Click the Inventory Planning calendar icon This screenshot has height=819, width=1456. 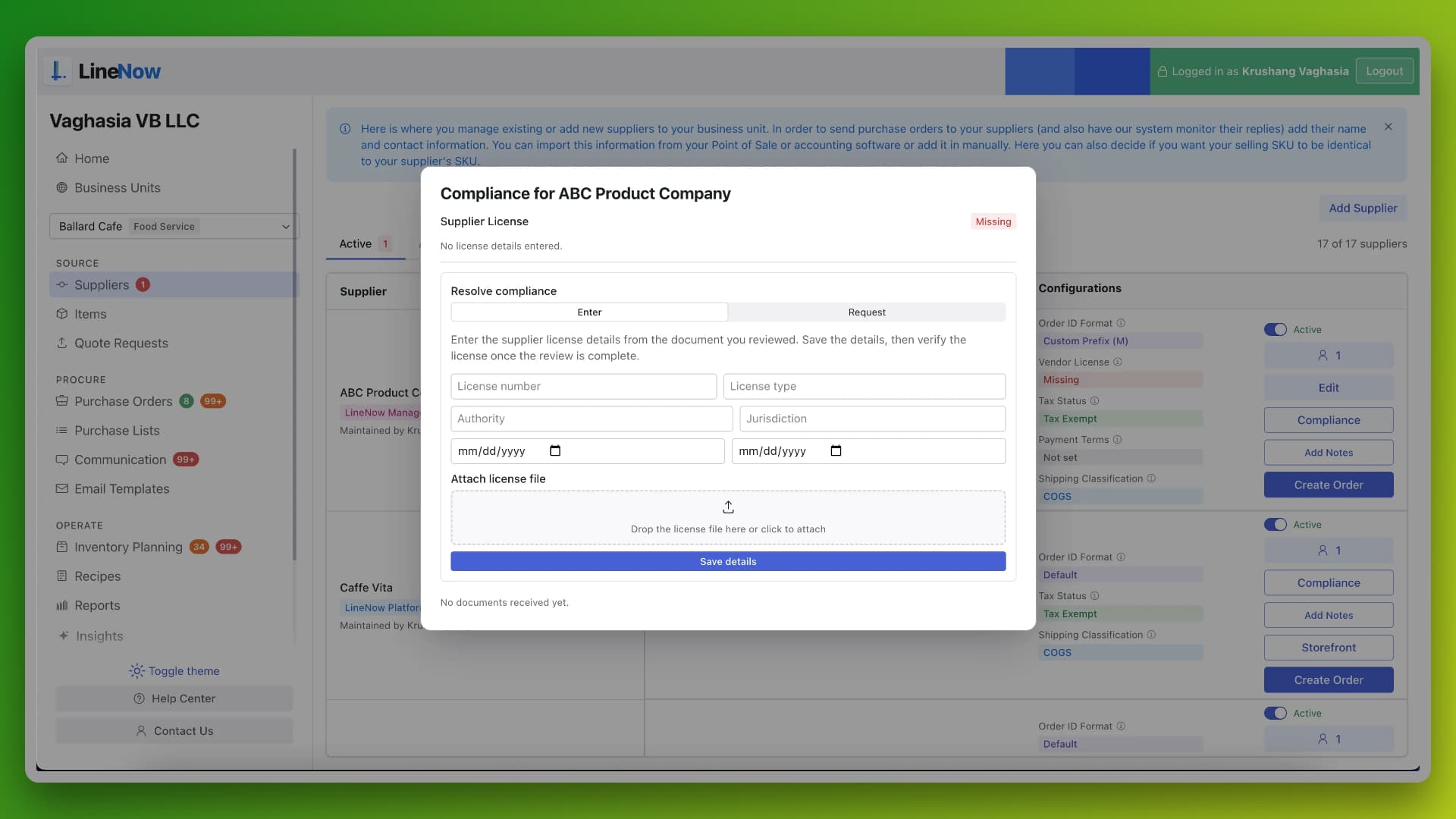62,548
